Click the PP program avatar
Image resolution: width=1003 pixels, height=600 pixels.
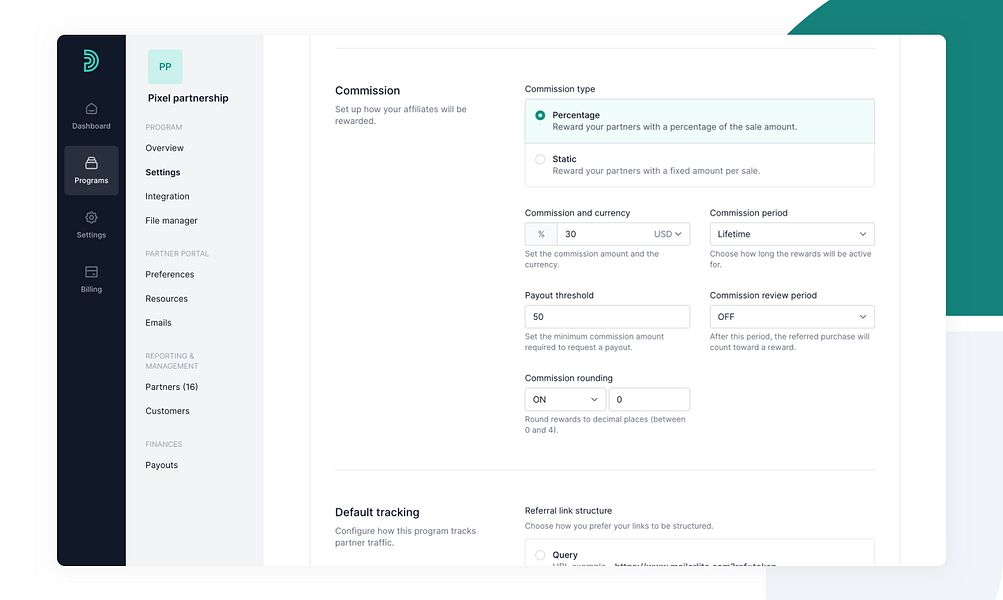(x=165, y=67)
